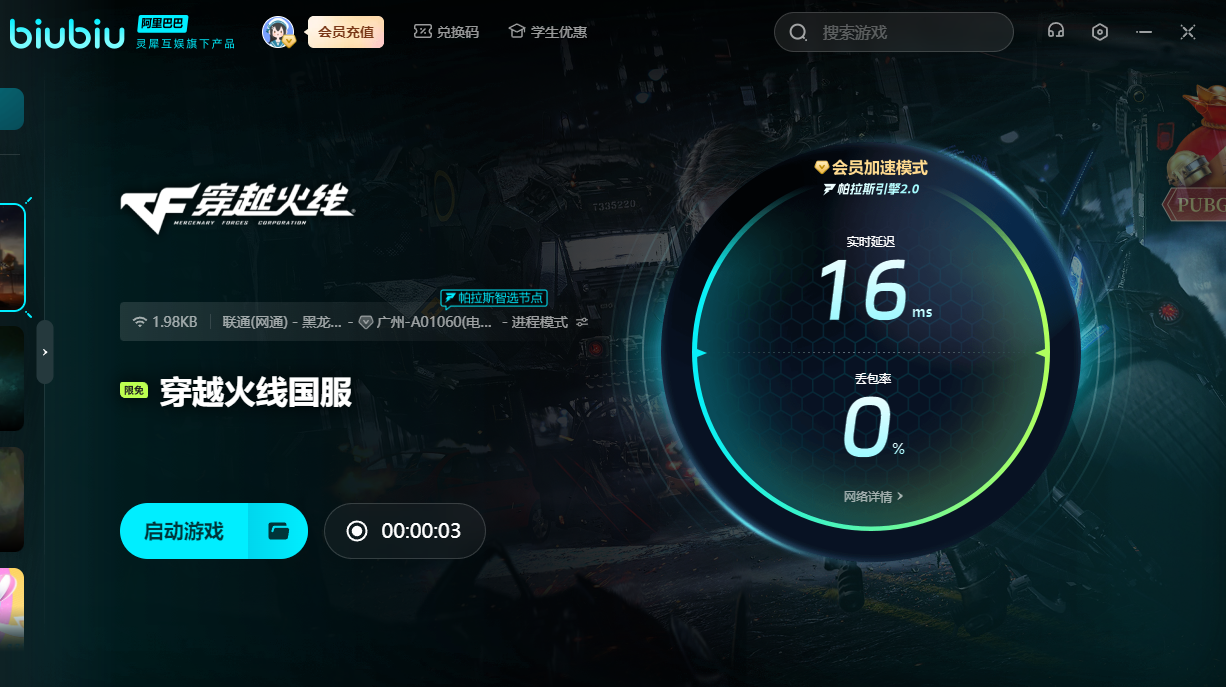This screenshot has width=1226, height=687.
Task: Click the Wi-Fi speed icon showing 1.98KB
Action: tap(140, 322)
